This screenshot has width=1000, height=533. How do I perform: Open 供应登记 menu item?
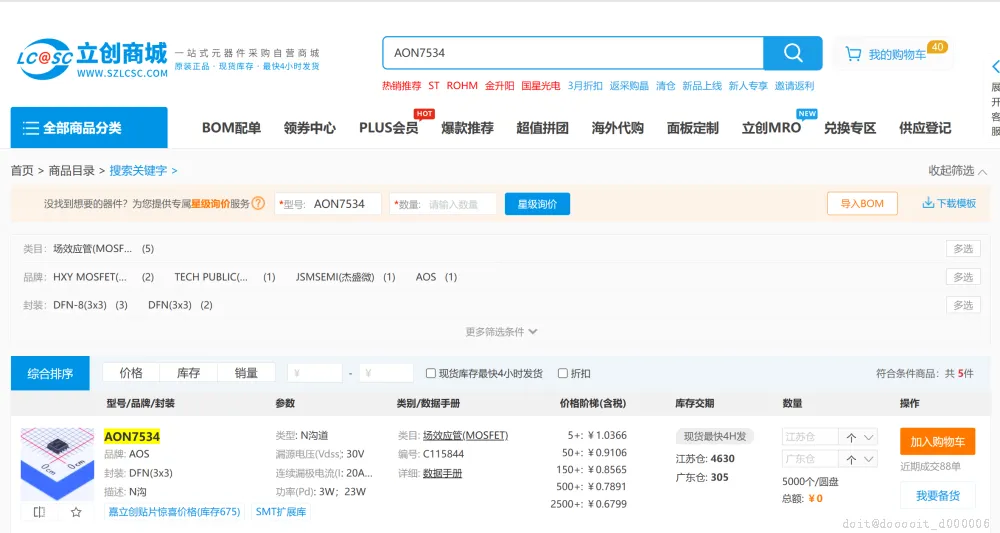(925, 128)
